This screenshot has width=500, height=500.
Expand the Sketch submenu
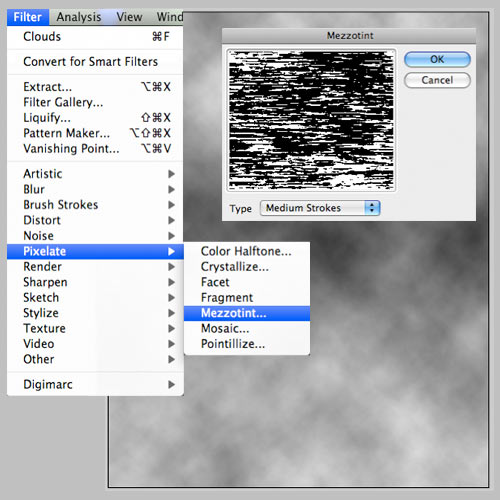coord(95,298)
